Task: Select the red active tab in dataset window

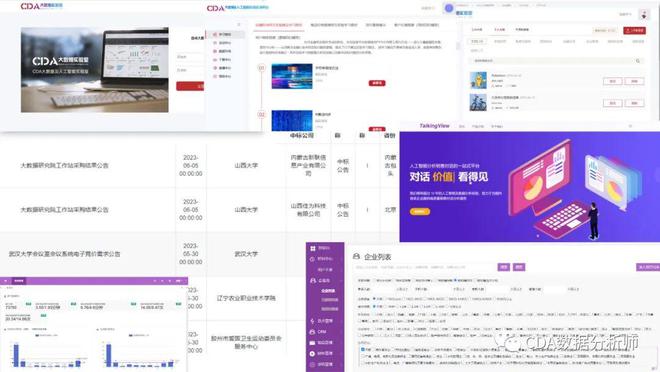Action: pyautogui.click(x=499, y=30)
